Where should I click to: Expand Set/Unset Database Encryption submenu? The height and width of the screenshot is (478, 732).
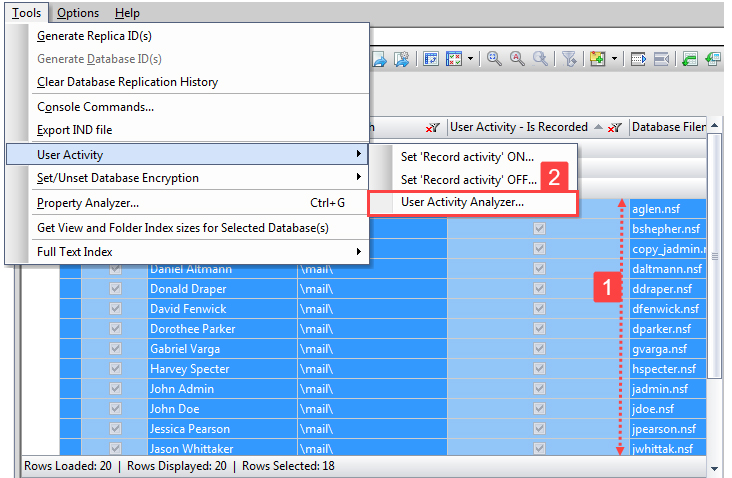[359, 176]
